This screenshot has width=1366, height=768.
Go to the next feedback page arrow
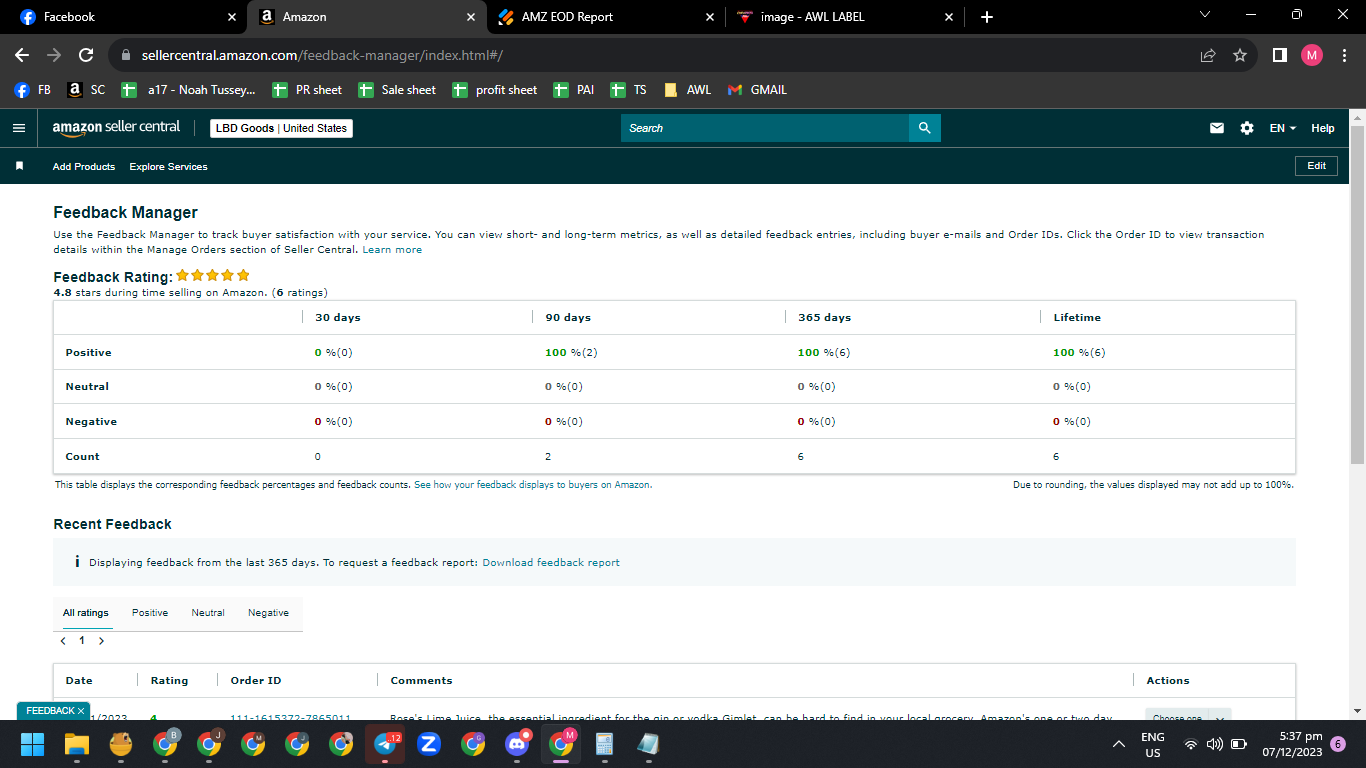coord(101,640)
